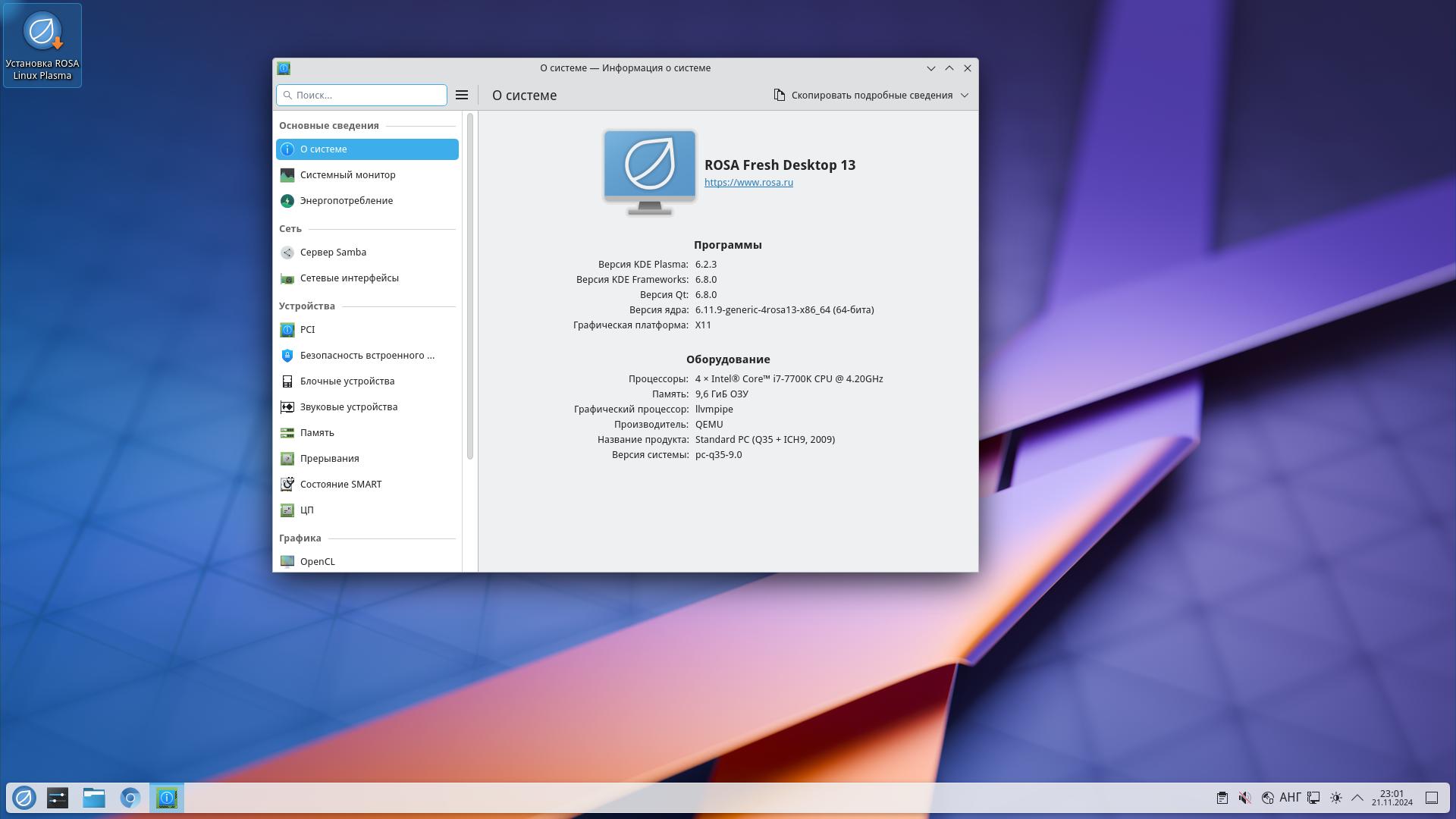Open the PCI devices page
Screen dimensions: 1456x819
tap(307, 330)
